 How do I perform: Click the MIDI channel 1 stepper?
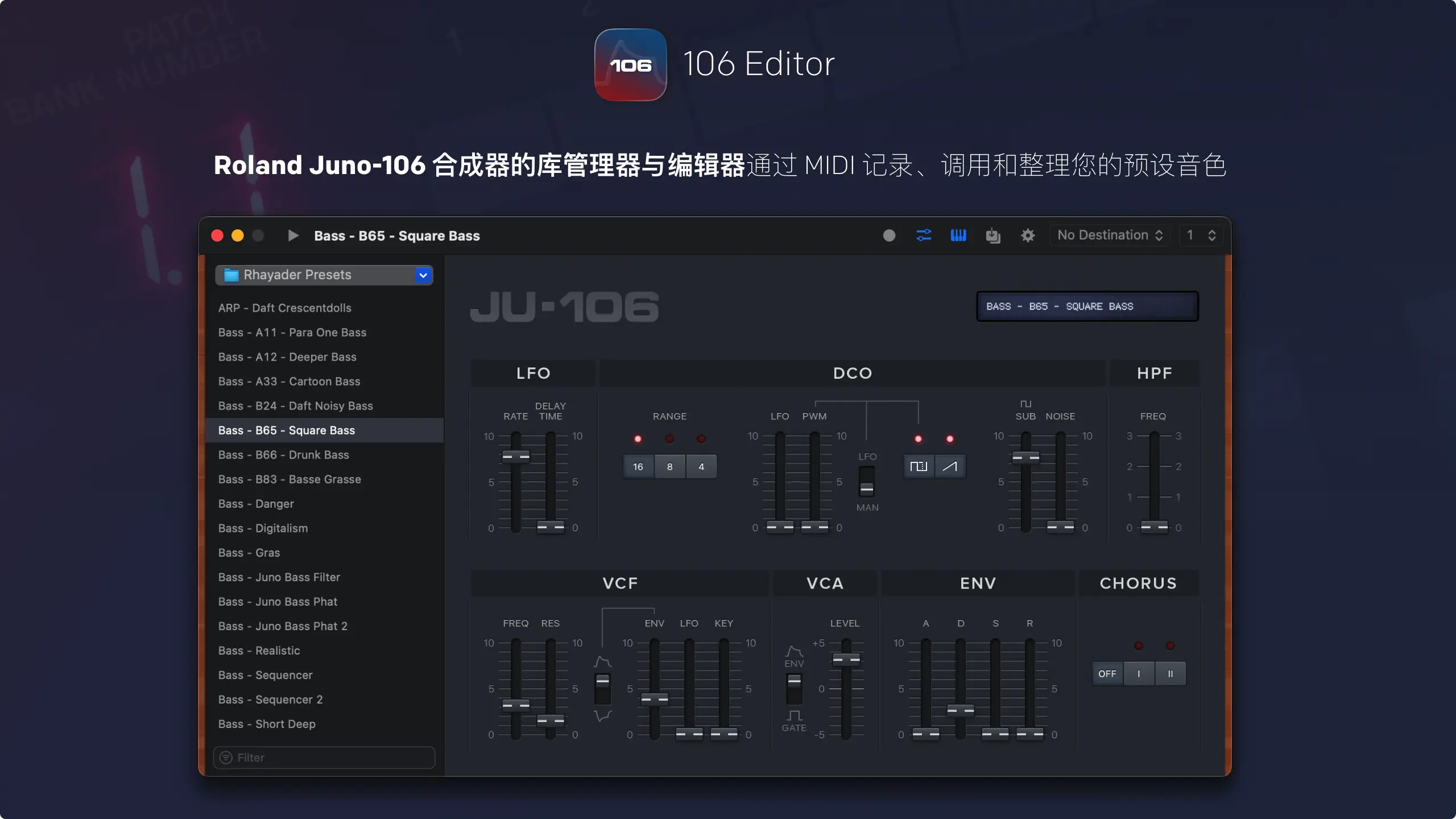pos(1211,235)
